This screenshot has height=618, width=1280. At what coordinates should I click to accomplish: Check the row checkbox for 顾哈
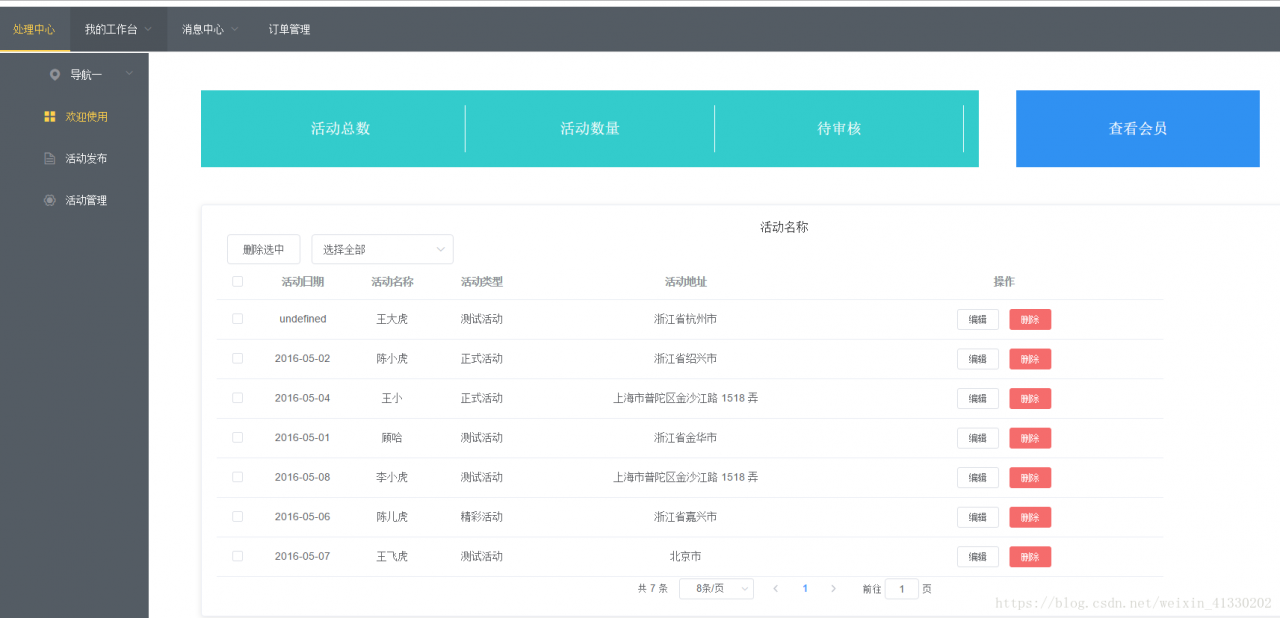(x=237, y=437)
